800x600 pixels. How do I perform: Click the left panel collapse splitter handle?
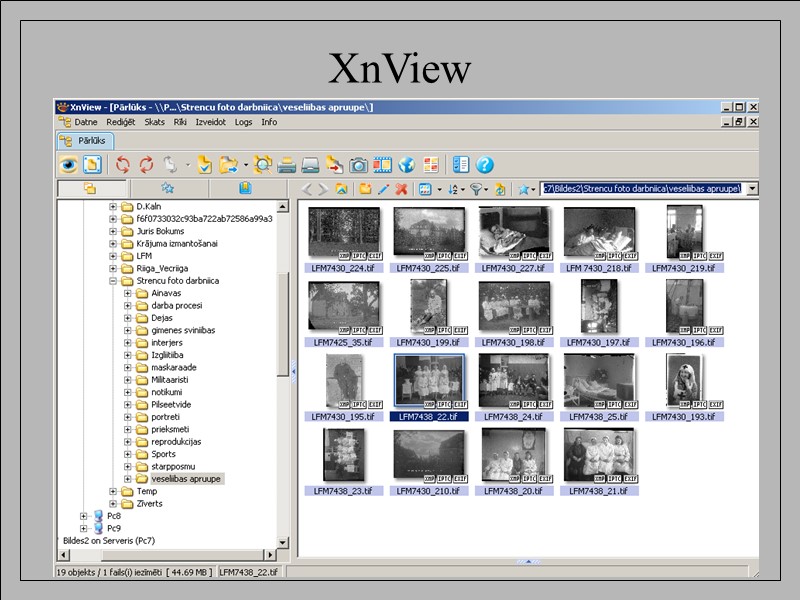[293, 372]
